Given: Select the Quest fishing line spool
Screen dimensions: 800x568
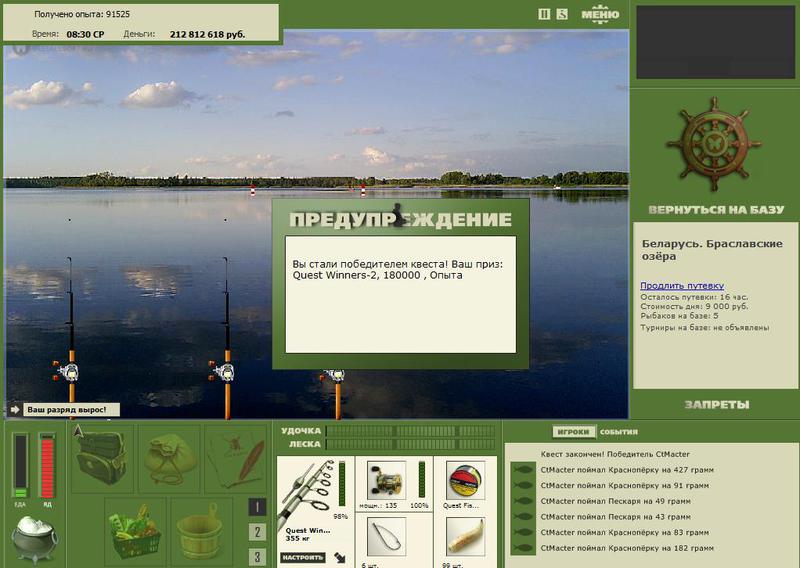Looking at the screenshot, I should 465,480.
